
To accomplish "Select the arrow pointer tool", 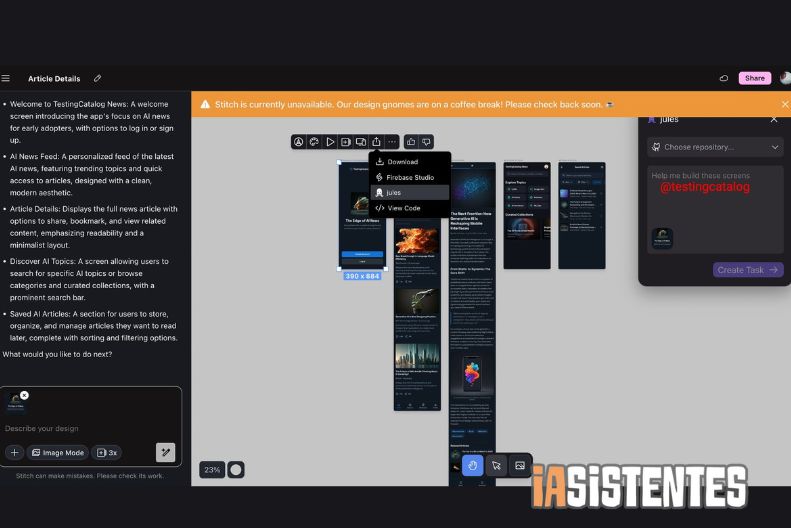I will (496, 465).
